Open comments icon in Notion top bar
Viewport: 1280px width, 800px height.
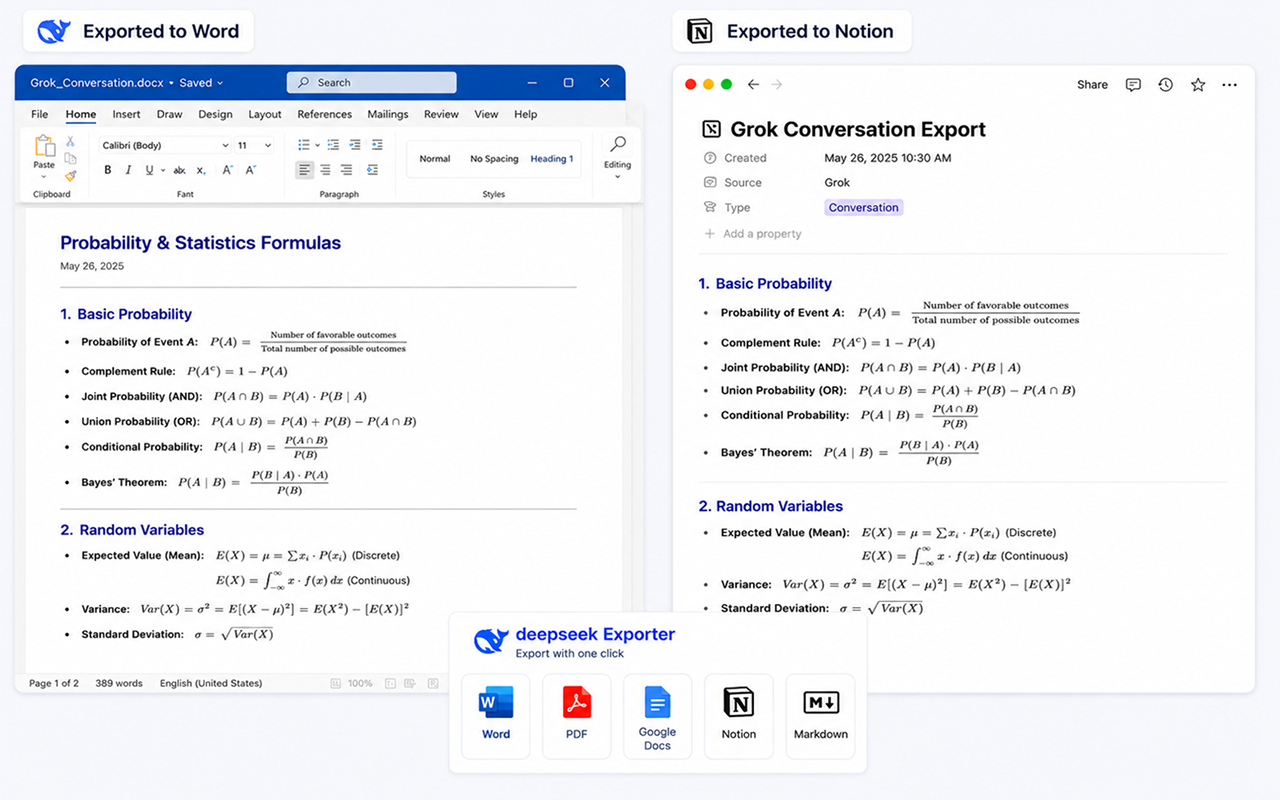tap(1133, 85)
